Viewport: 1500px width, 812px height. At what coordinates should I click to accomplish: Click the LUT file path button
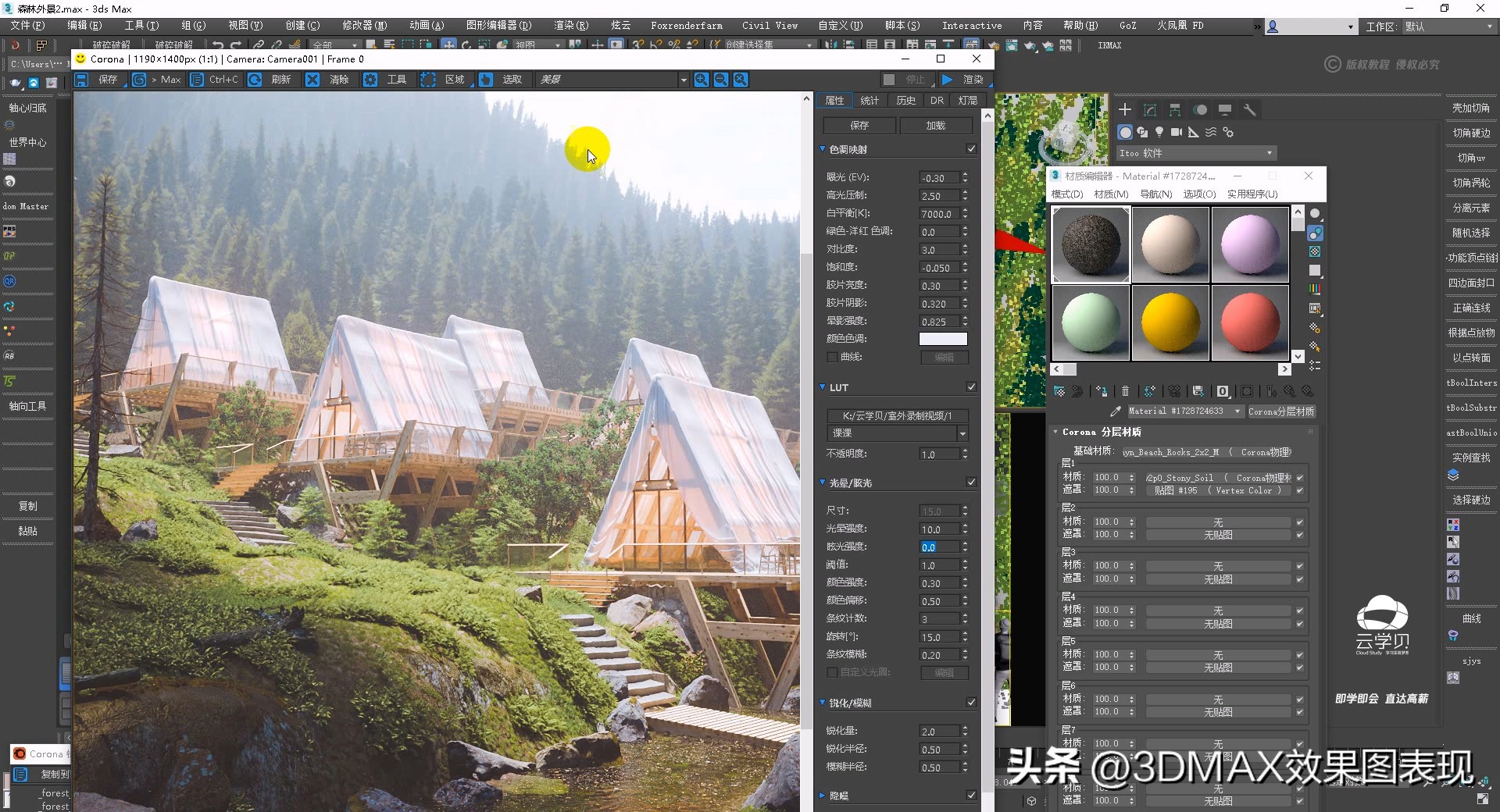pyautogui.click(x=898, y=416)
